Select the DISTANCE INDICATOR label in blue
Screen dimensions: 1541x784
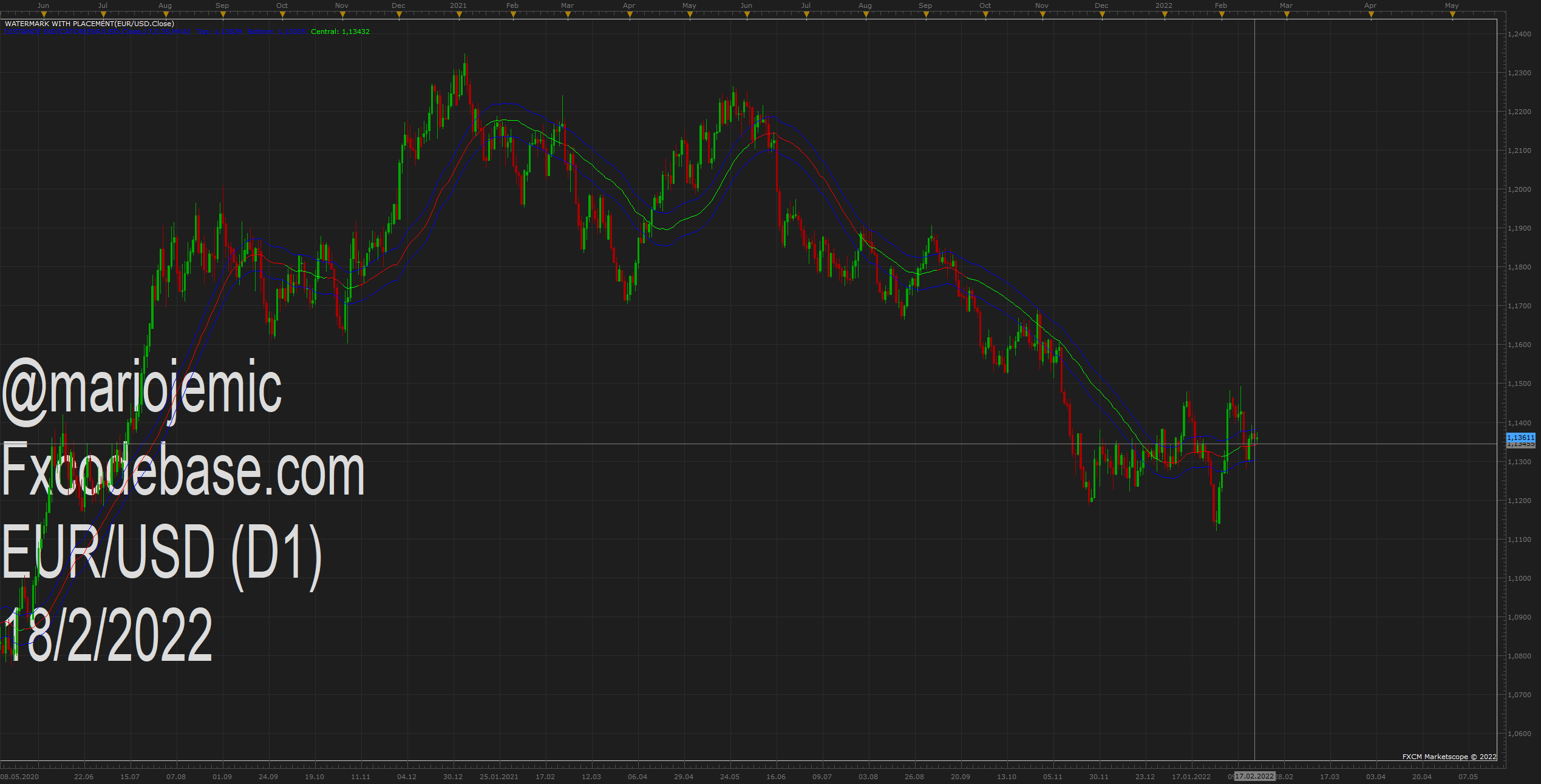(98, 32)
